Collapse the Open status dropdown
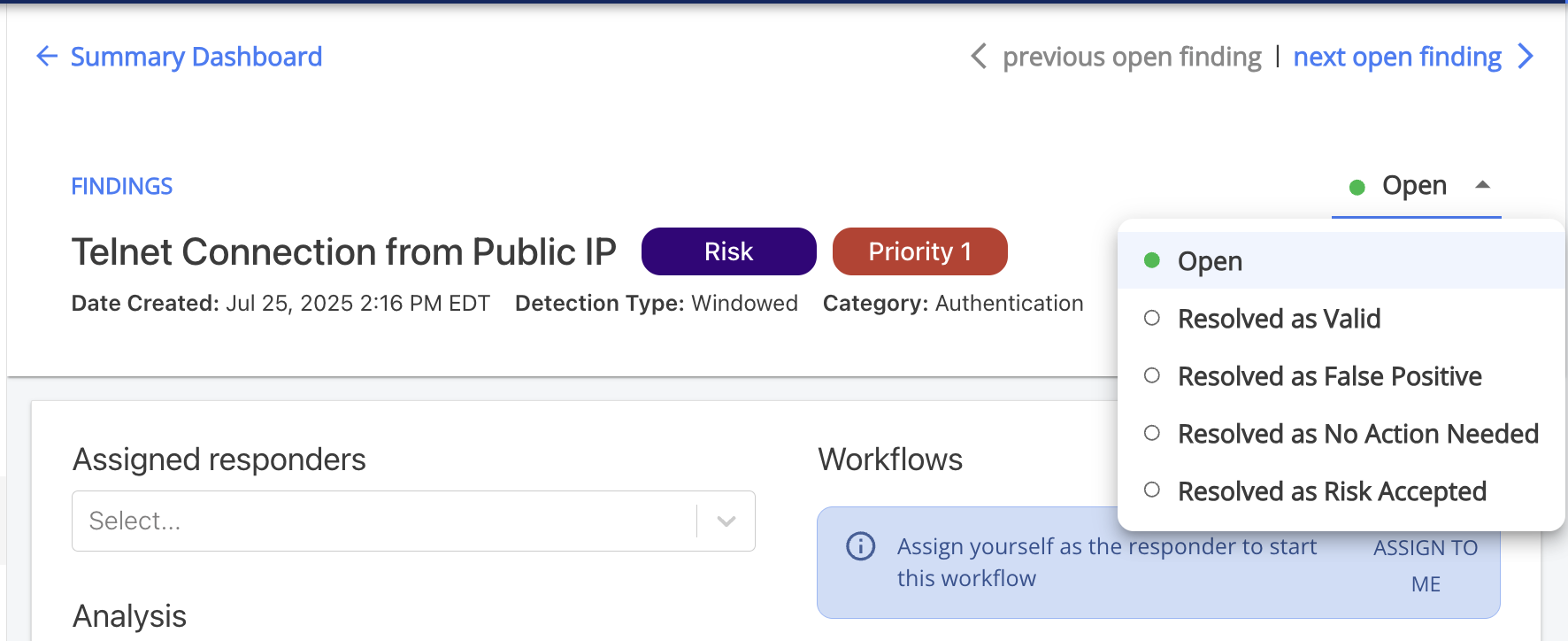Viewport: 1568px width, 641px height. (1417, 186)
